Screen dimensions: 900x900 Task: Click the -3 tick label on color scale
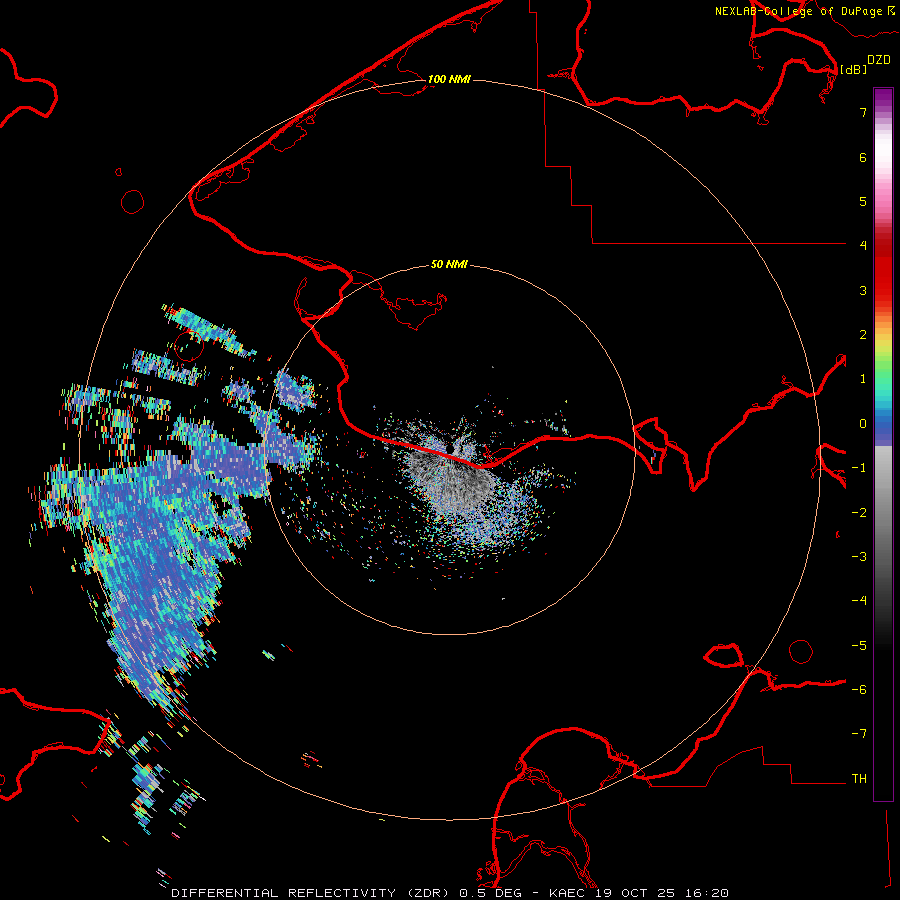click(859, 557)
